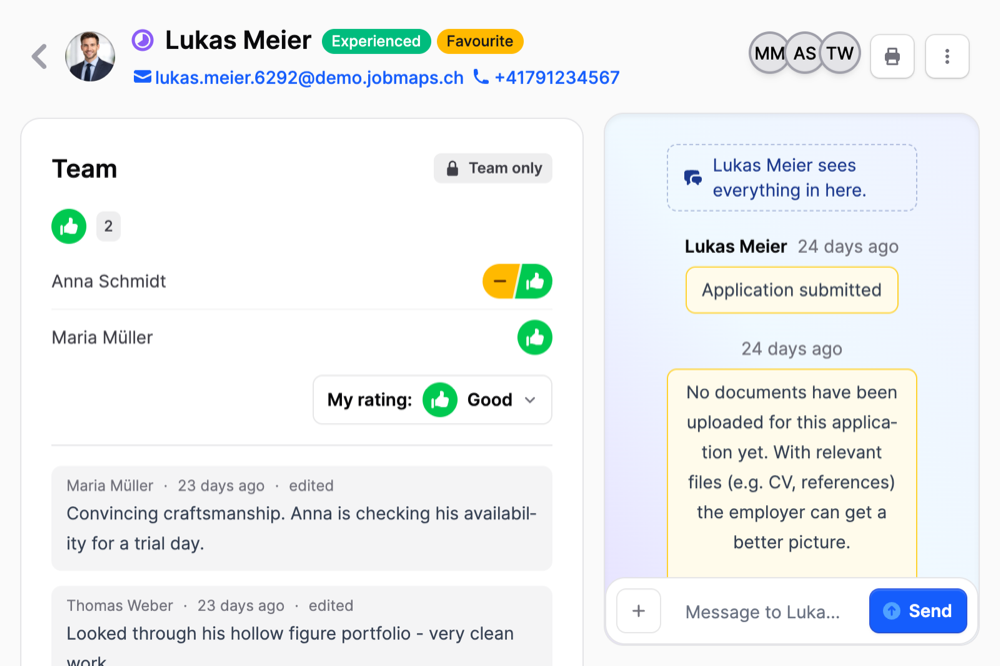Click the Application submitted message
Viewport: 1000px width, 666px height.
[791, 290]
